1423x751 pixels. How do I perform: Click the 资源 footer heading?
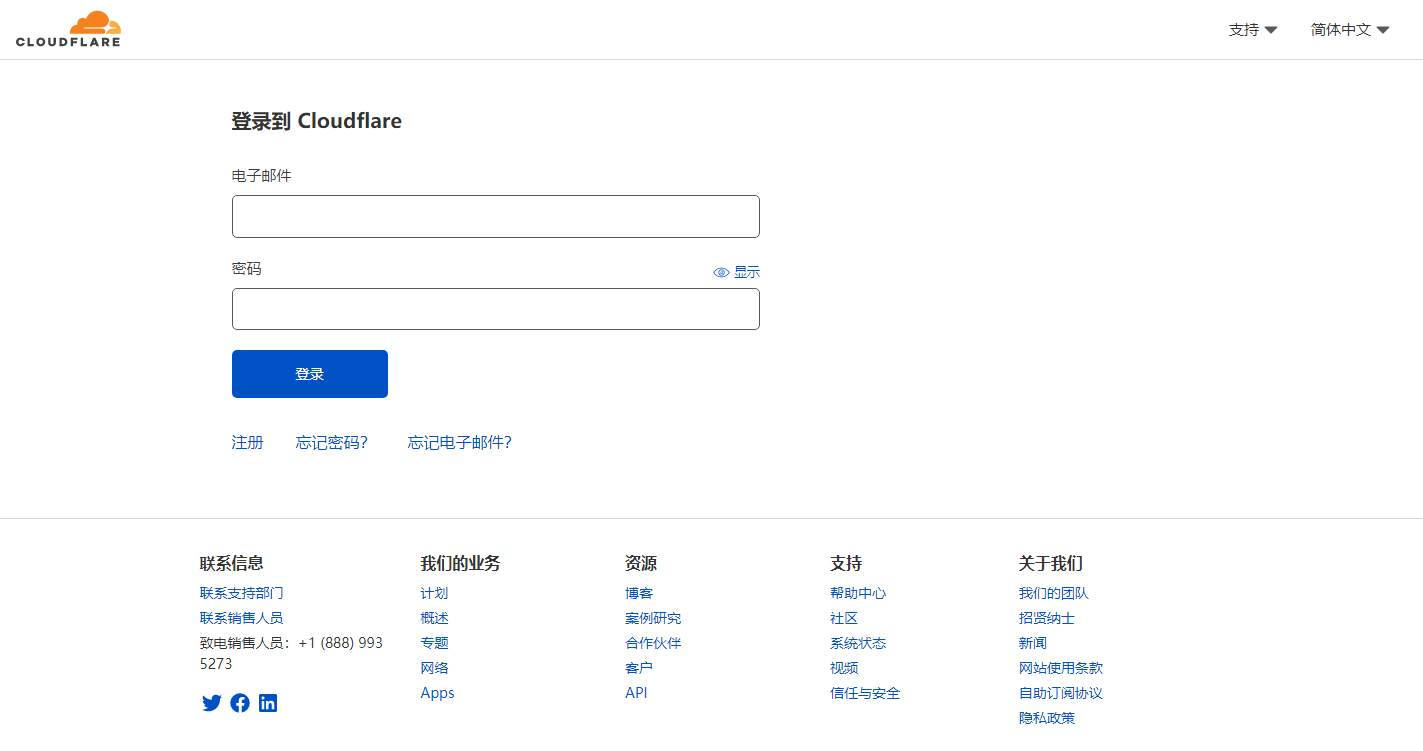(x=641, y=563)
